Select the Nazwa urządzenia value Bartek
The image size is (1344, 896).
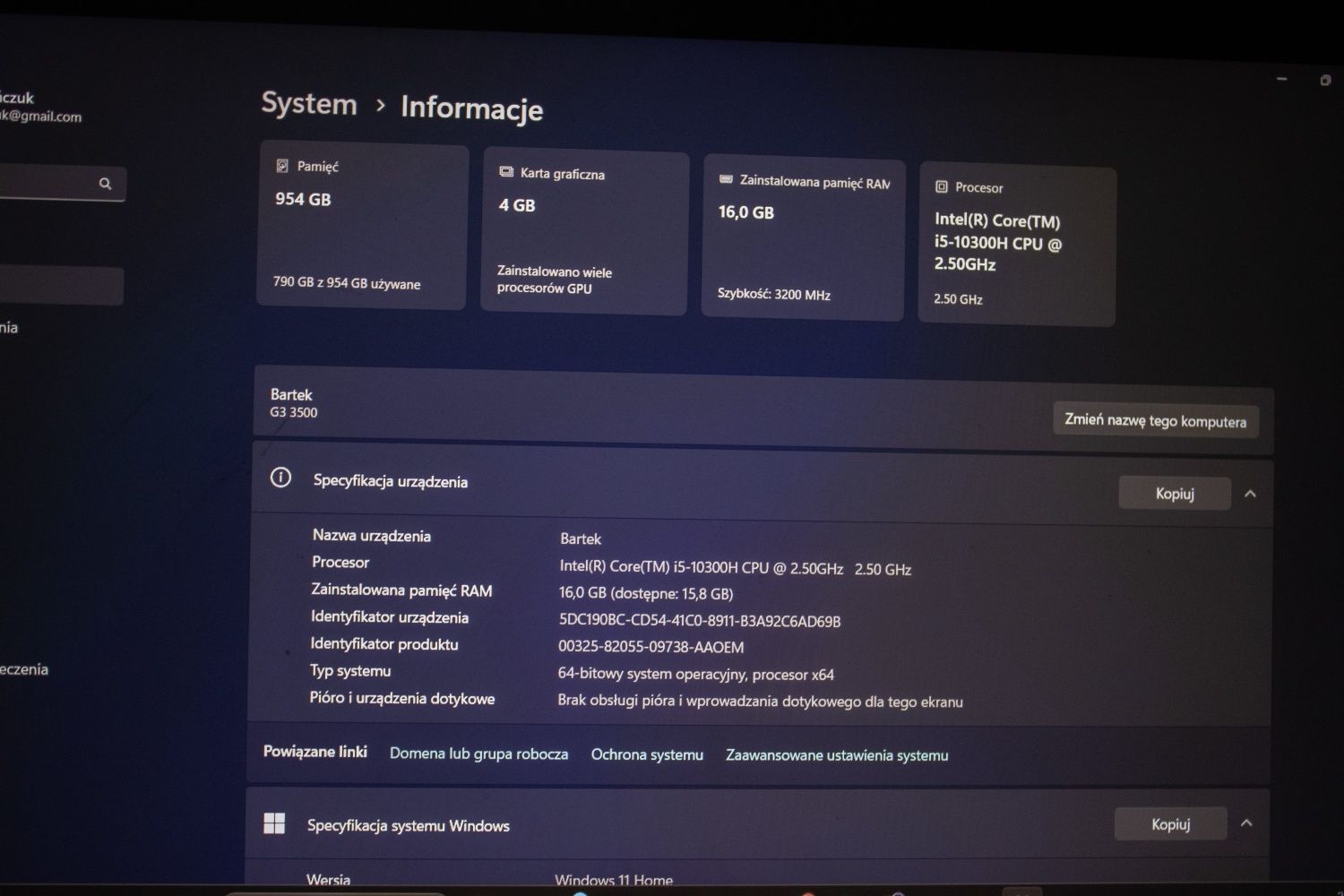(x=581, y=538)
